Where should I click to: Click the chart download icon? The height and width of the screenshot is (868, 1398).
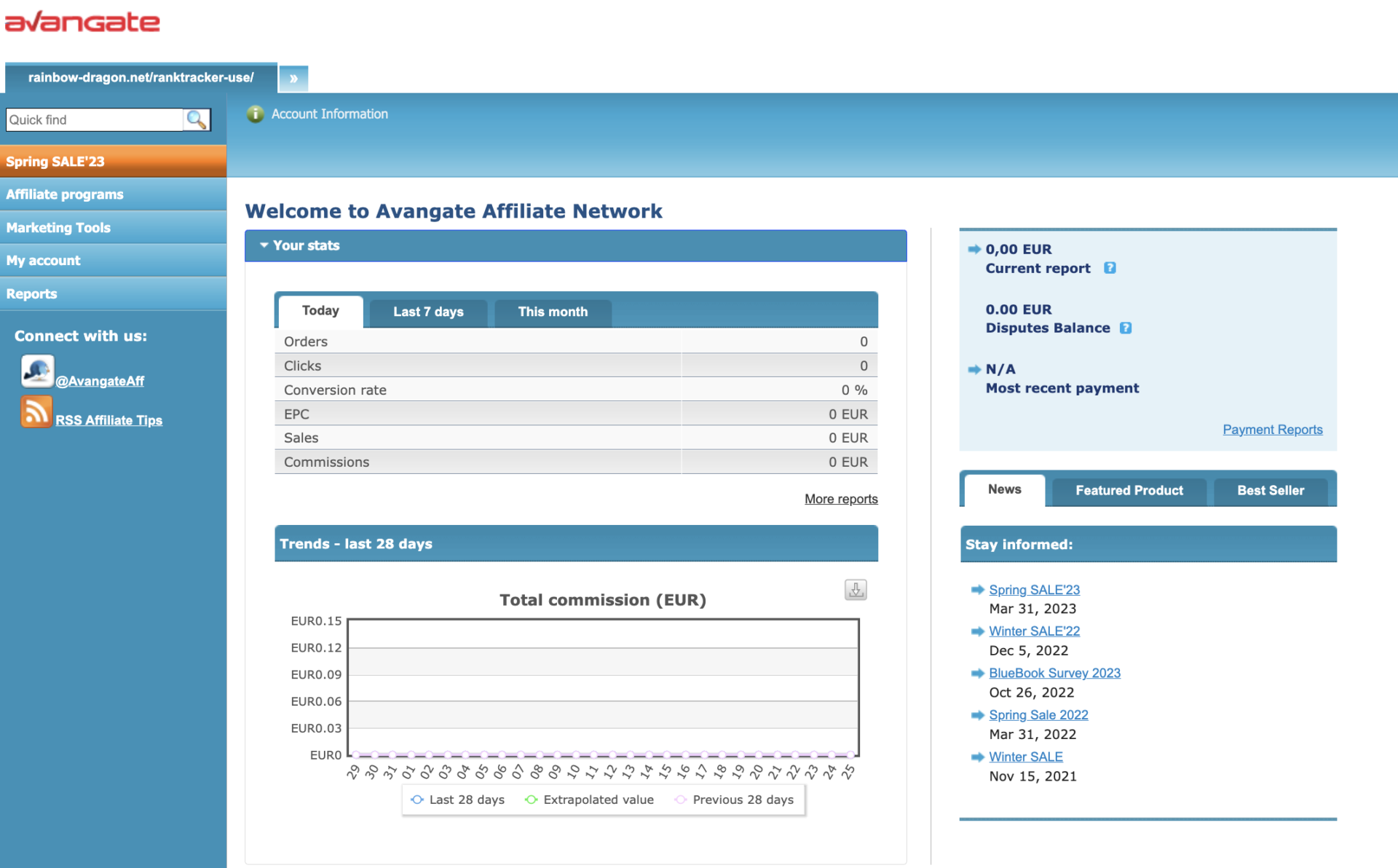[x=856, y=589]
